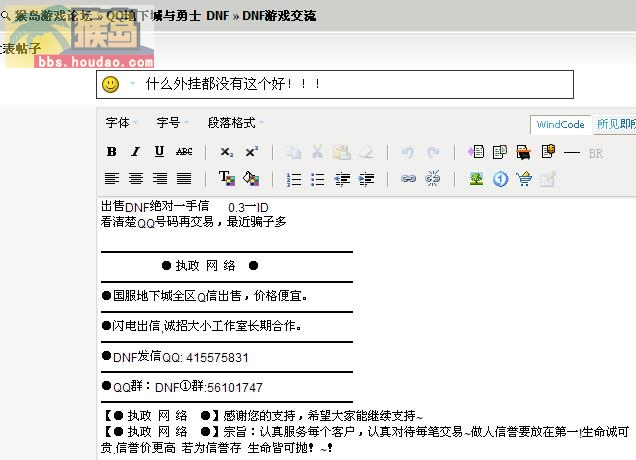This screenshot has height=460, width=636.
Task: Click the greyed-out edit note icon
Action: 547,179
